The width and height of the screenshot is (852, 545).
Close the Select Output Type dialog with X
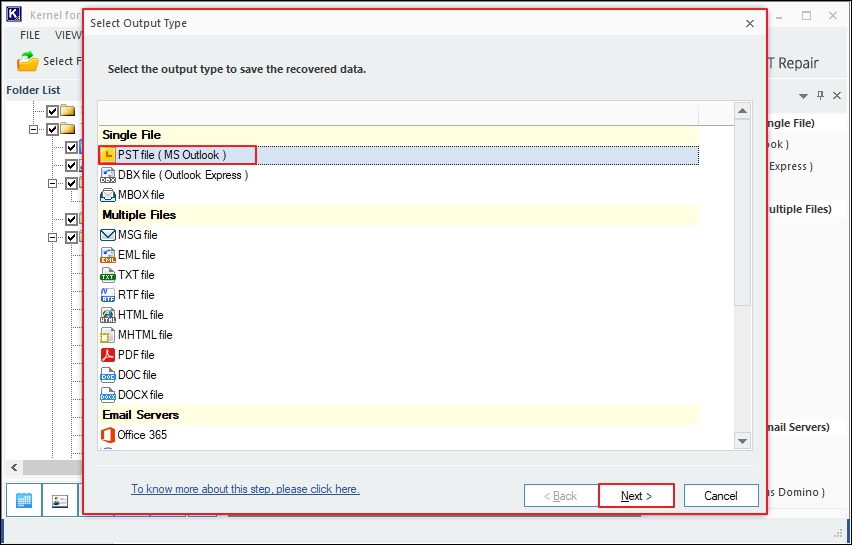[750, 24]
